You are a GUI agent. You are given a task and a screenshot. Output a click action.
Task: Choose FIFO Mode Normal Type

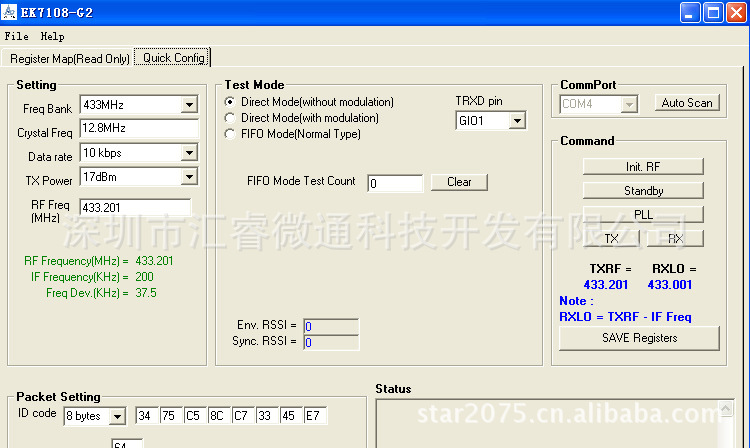click(x=231, y=134)
